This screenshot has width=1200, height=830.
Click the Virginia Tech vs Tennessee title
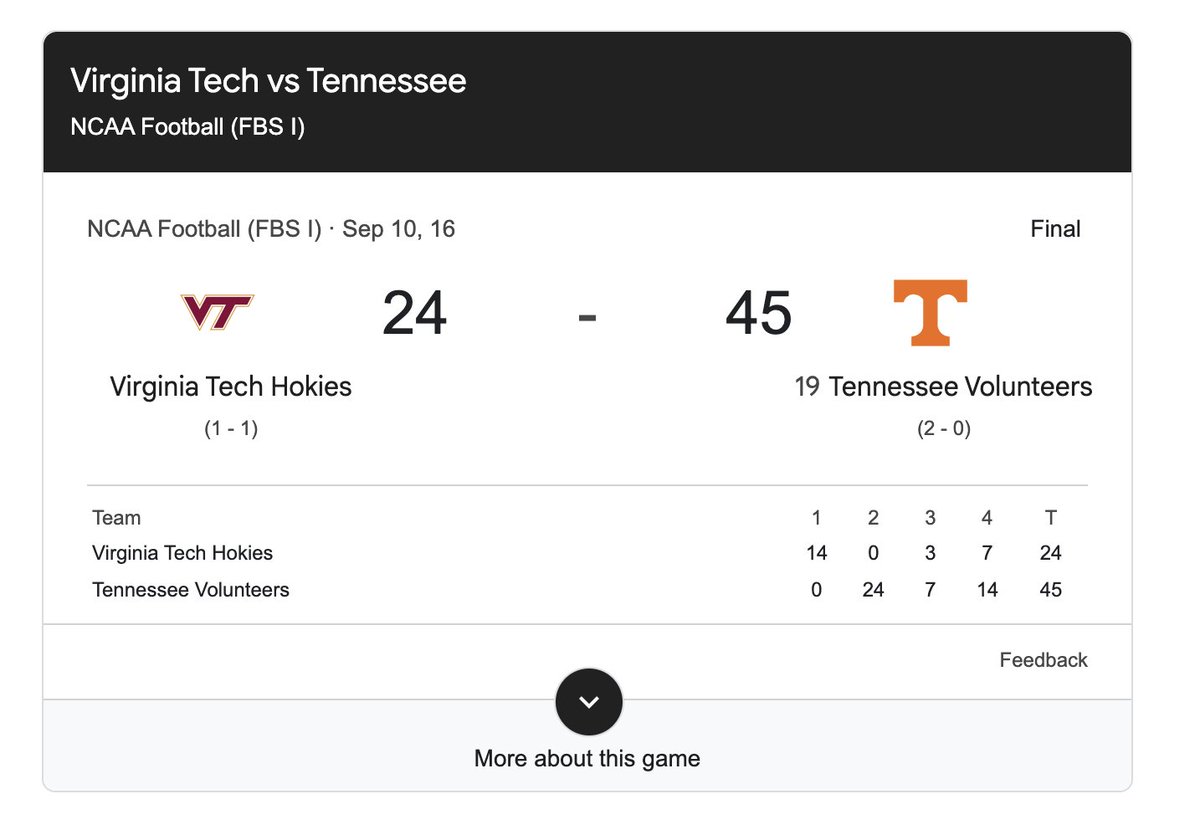pyautogui.click(x=268, y=81)
